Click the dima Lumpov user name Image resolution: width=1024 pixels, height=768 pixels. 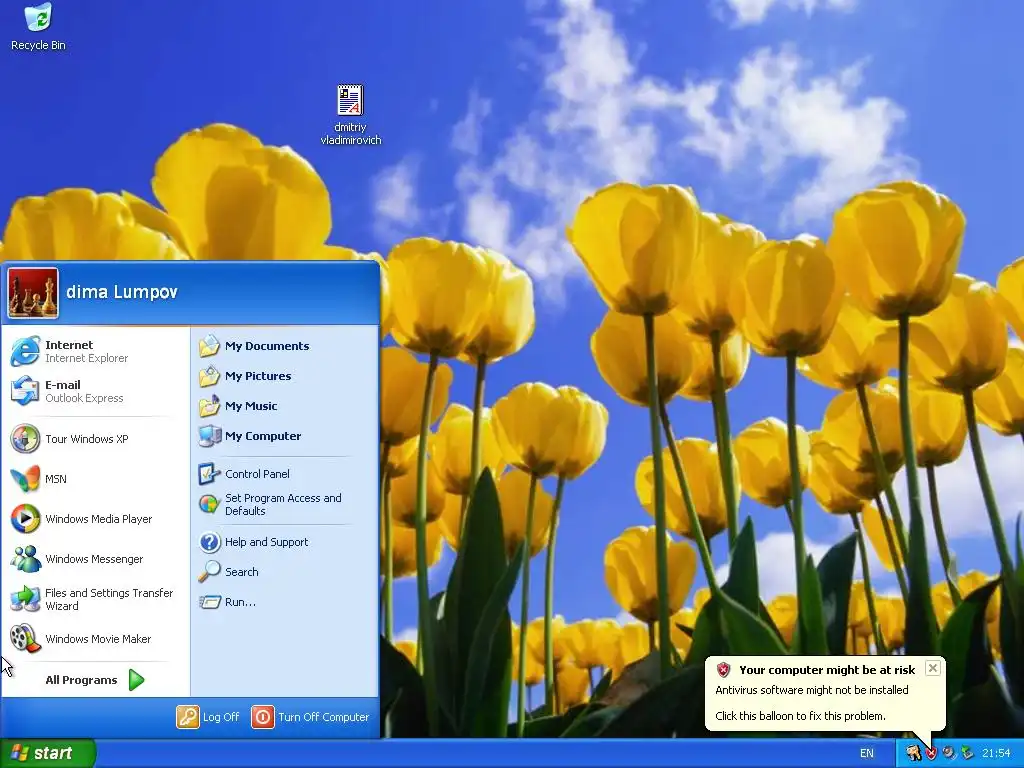click(121, 292)
